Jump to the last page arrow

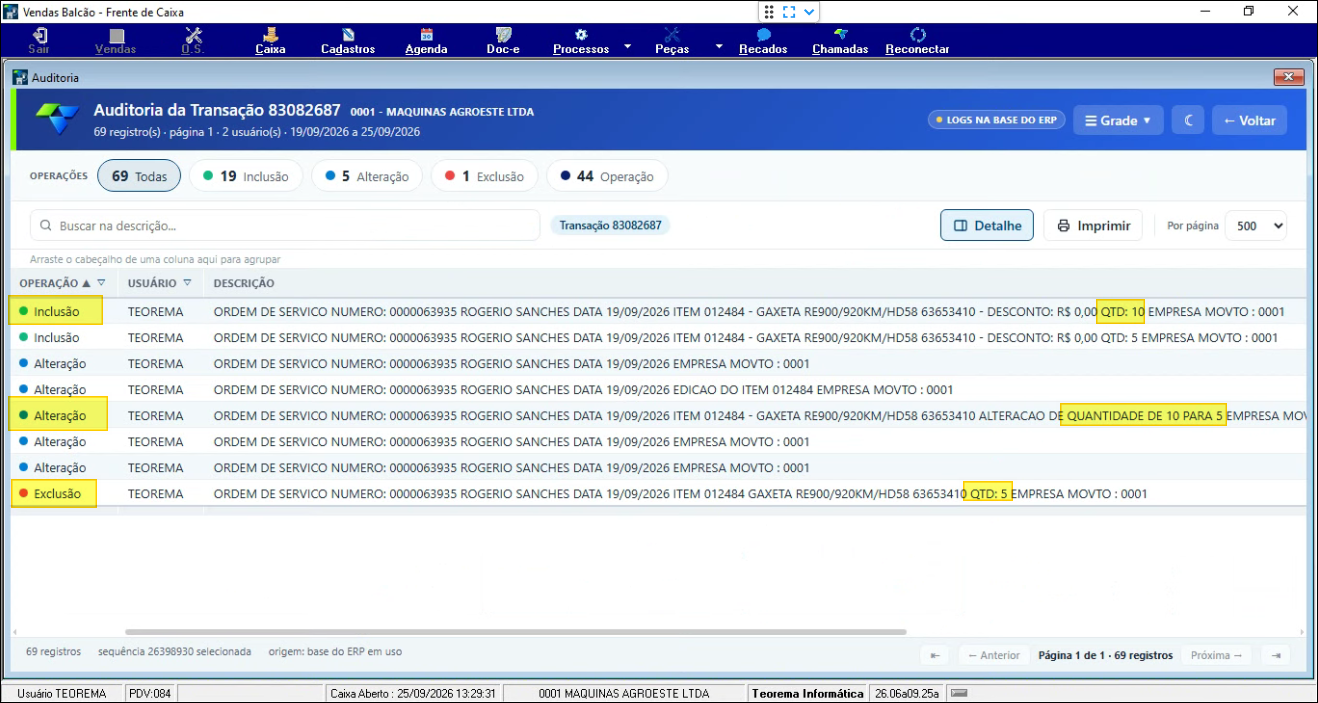coord(1275,655)
